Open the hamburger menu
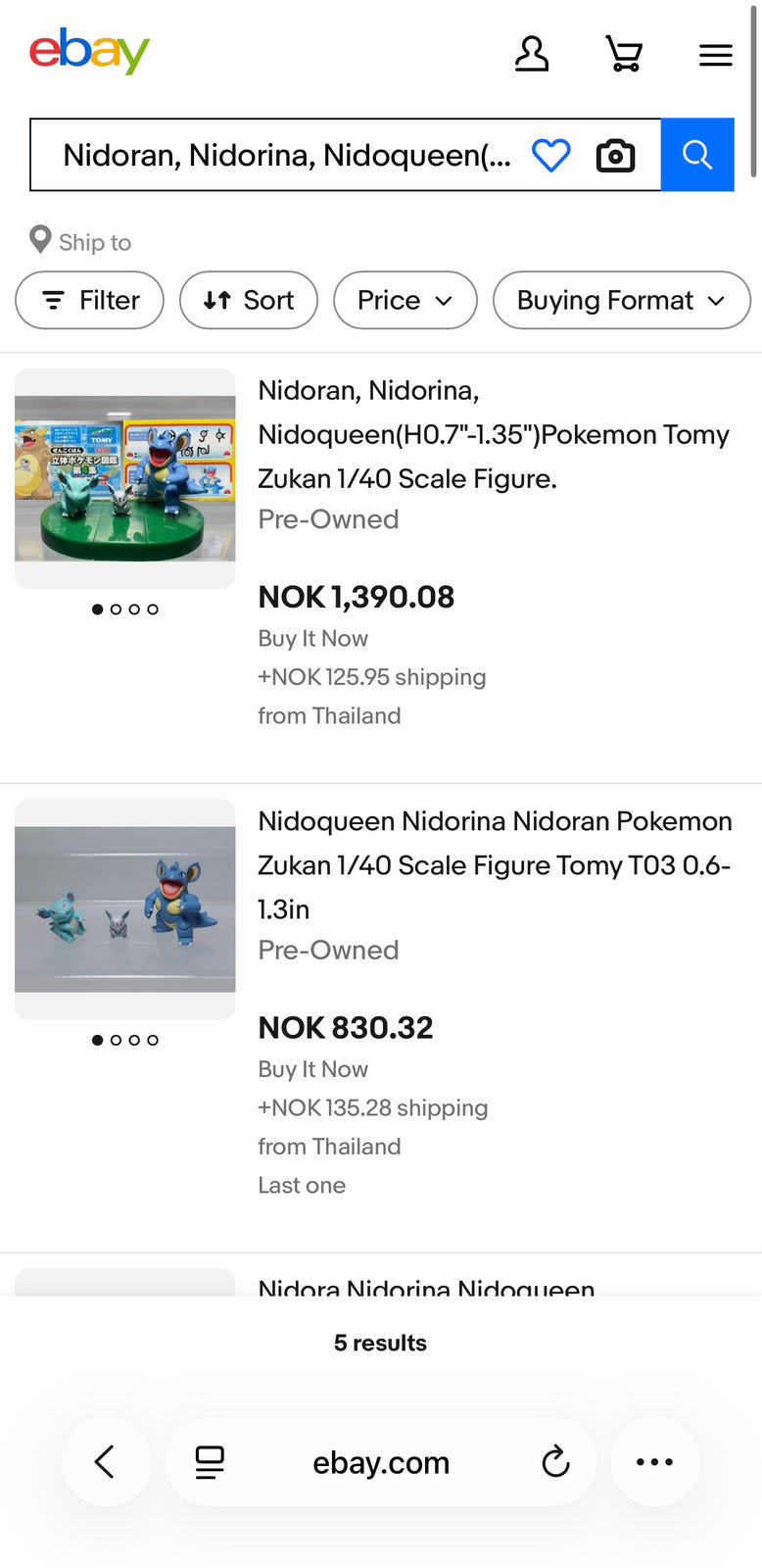This screenshot has height=1568, width=762. coord(716,55)
